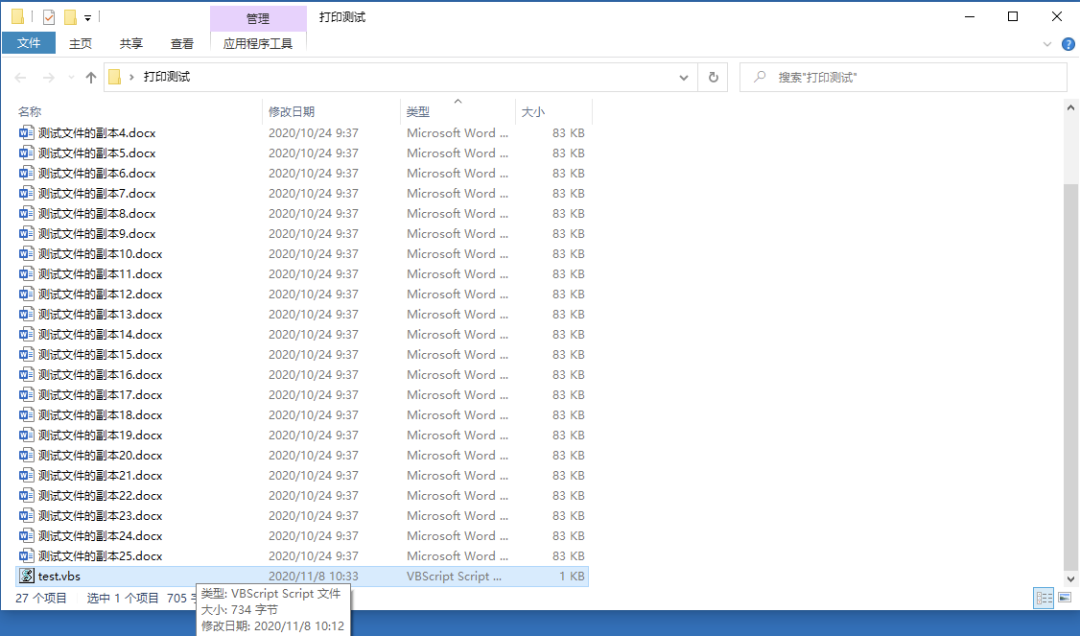Click 打印测试 in the address bar
The height and width of the screenshot is (636, 1080).
167,76
